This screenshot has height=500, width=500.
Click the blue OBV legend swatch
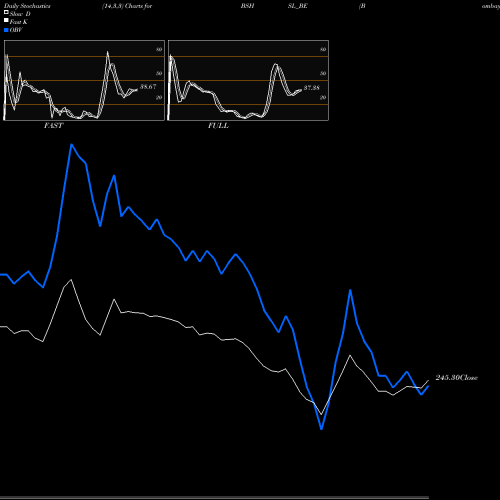(6, 30)
